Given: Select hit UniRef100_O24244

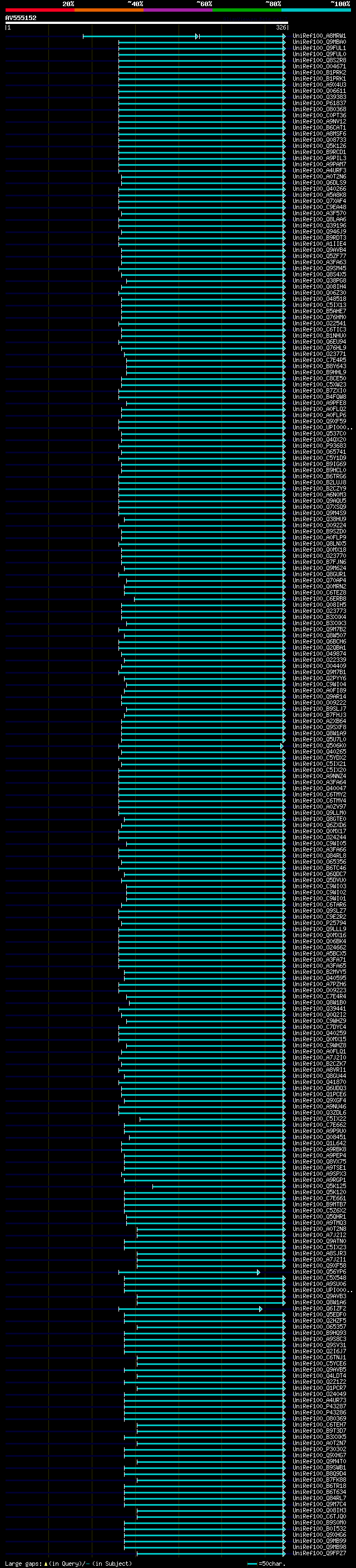Looking at the screenshot, I should (319, 838).
